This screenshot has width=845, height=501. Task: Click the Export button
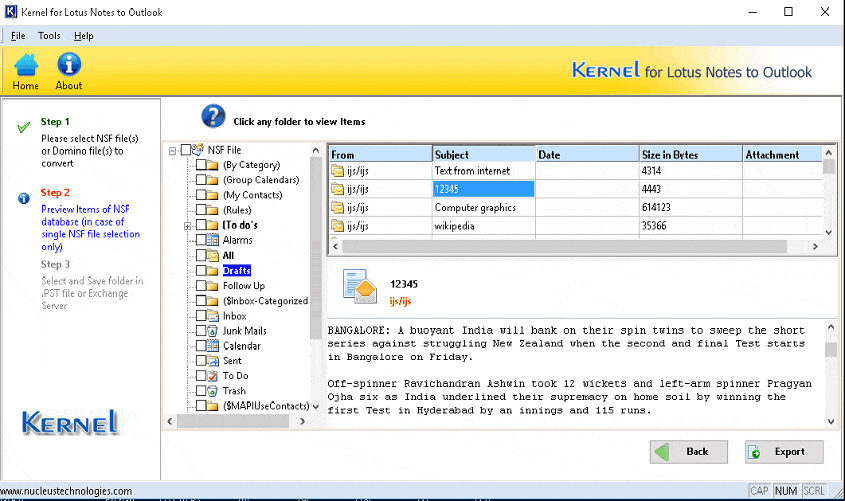click(784, 452)
